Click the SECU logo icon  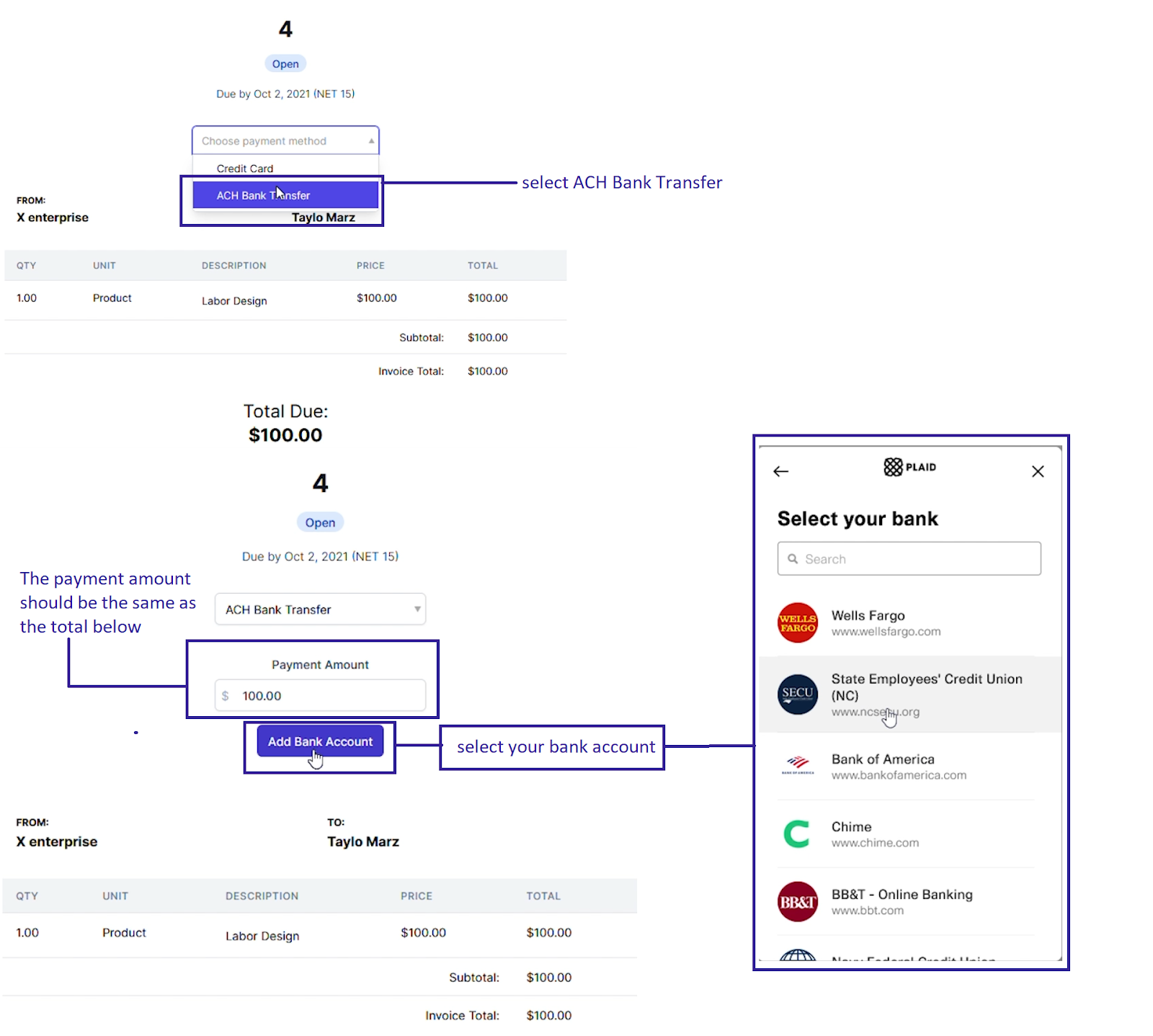click(798, 694)
